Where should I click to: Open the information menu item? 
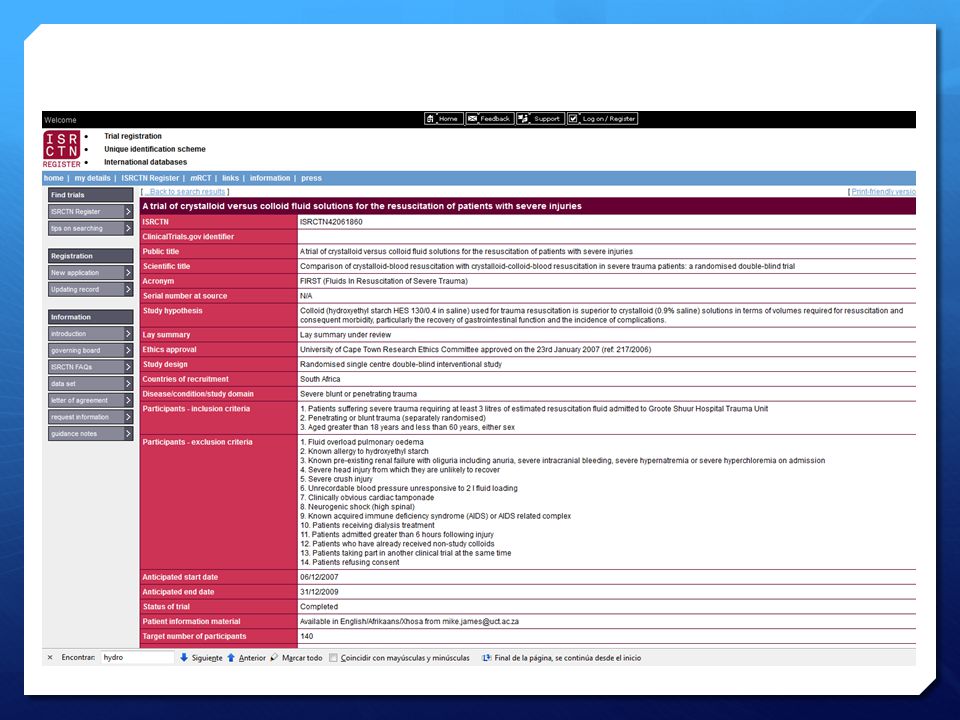click(x=269, y=178)
